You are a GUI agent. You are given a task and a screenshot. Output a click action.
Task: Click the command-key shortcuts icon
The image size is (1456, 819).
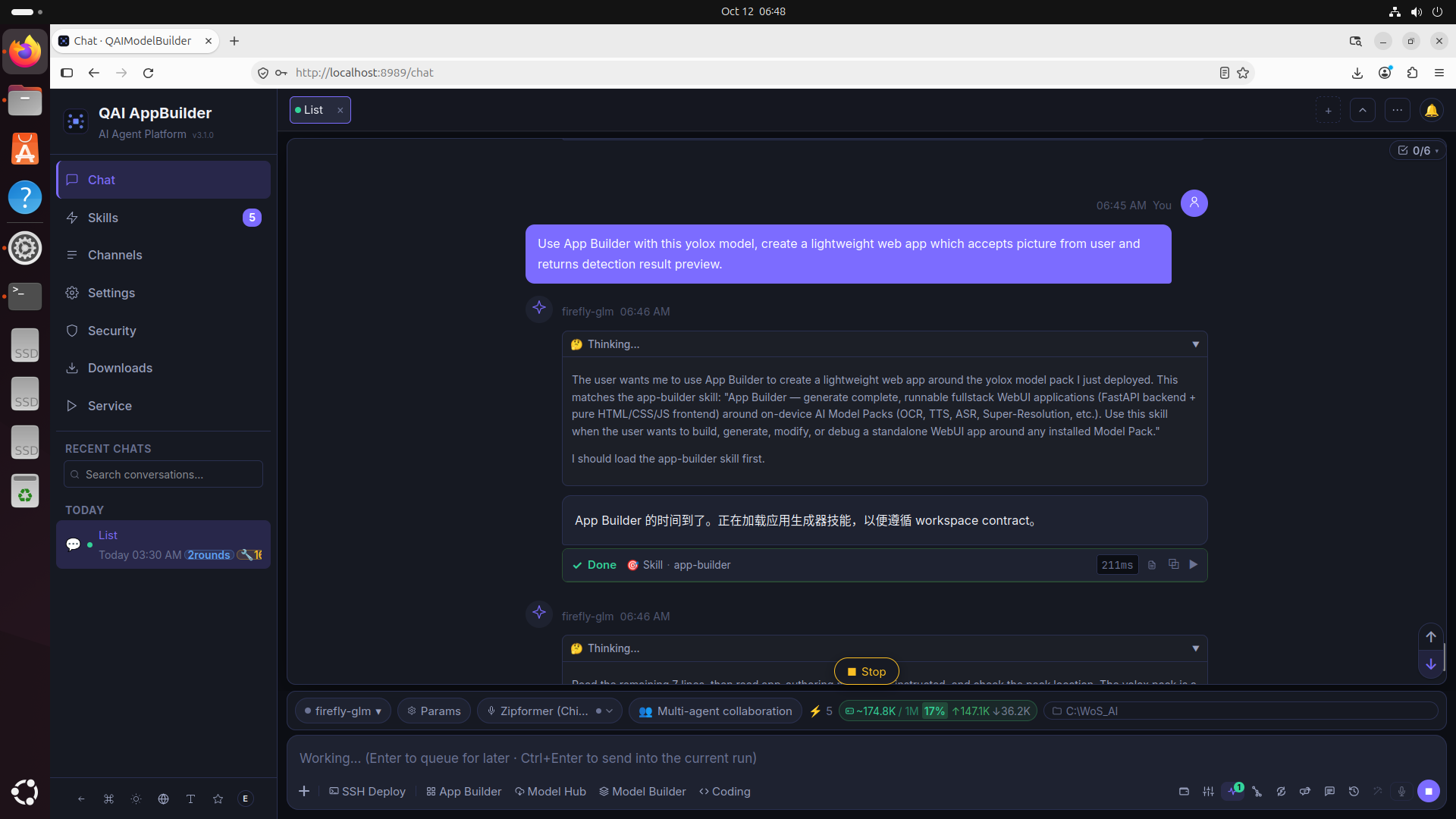[x=108, y=799]
